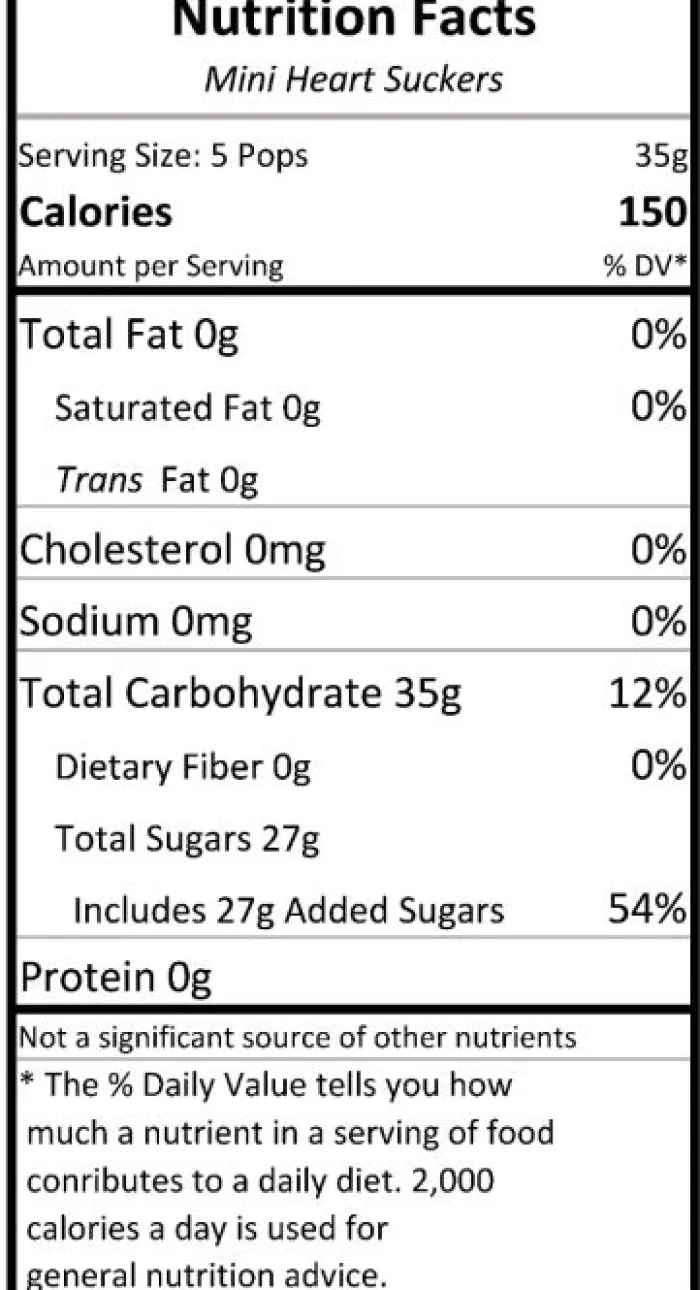Click the % DV* column header
Screen dimensions: 700x1290
647,267
